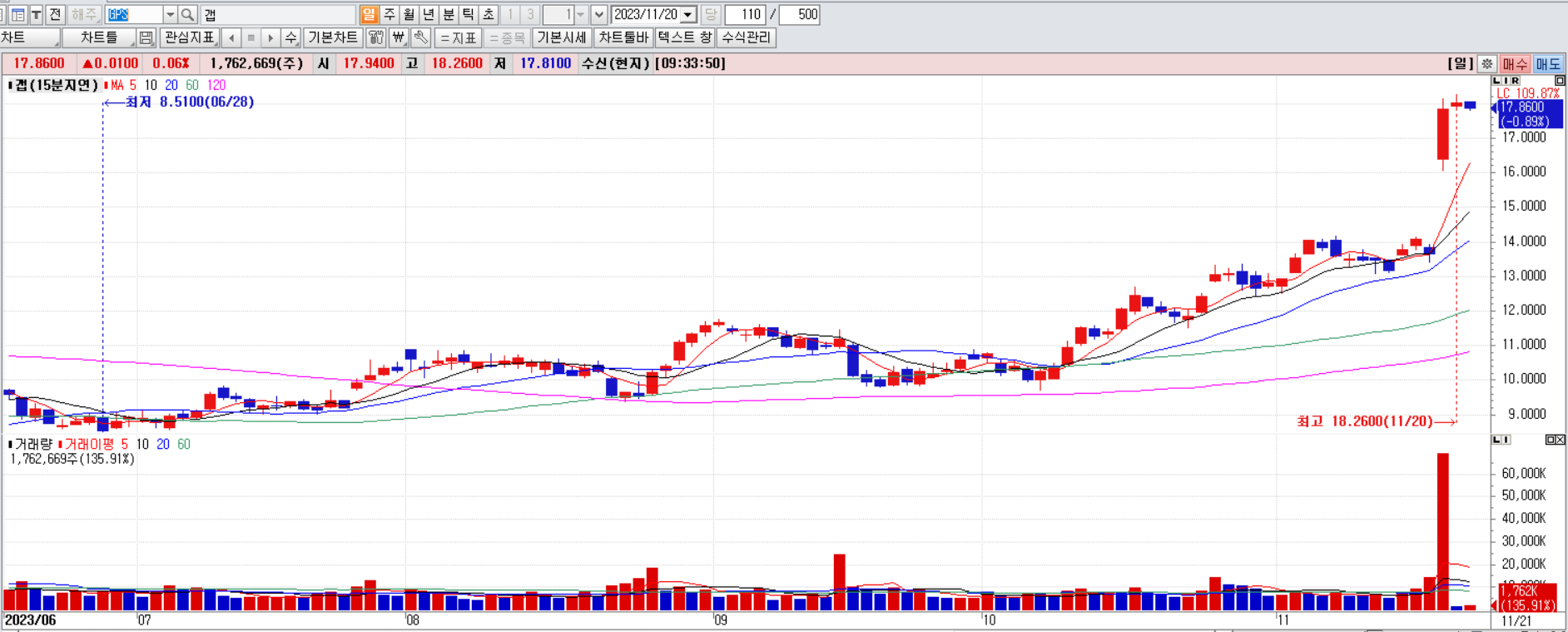The image size is (1568, 632).
Task: Click the red 1,762K volume tag
Action: point(1526,598)
